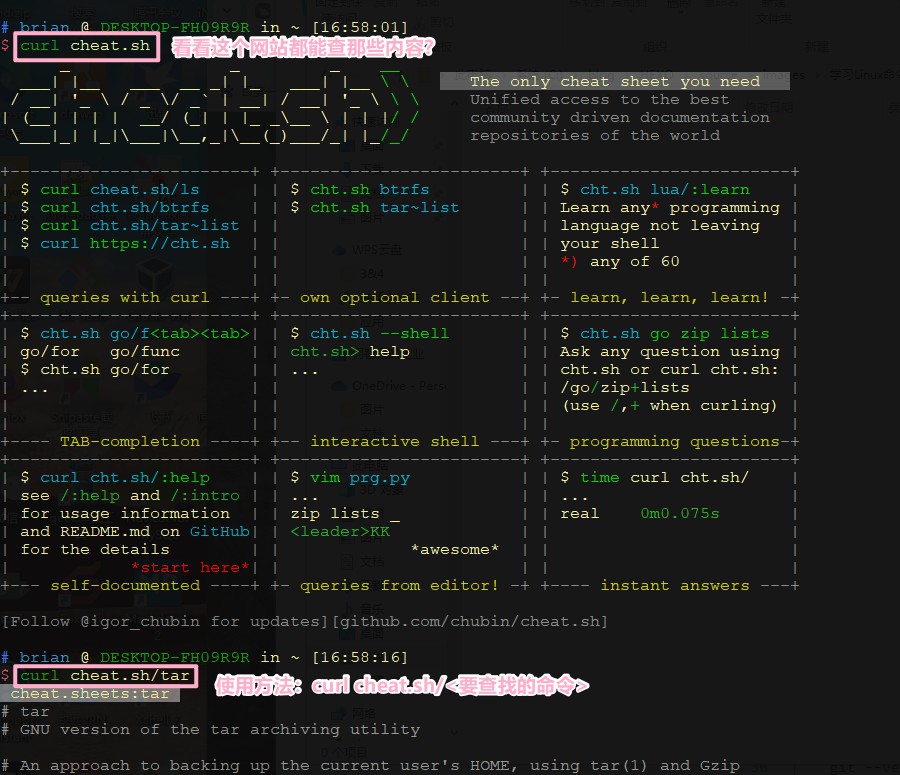The height and width of the screenshot is (775, 900).
Task: Click the 'curl cheat.sh/tar' command line
Action: (x=105, y=676)
